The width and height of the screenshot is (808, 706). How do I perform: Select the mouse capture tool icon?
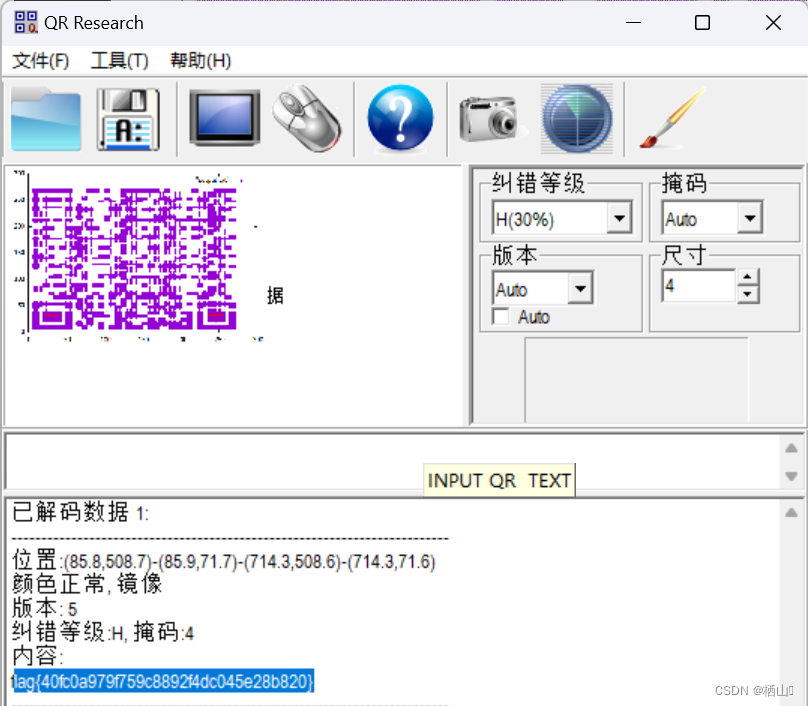click(307, 119)
